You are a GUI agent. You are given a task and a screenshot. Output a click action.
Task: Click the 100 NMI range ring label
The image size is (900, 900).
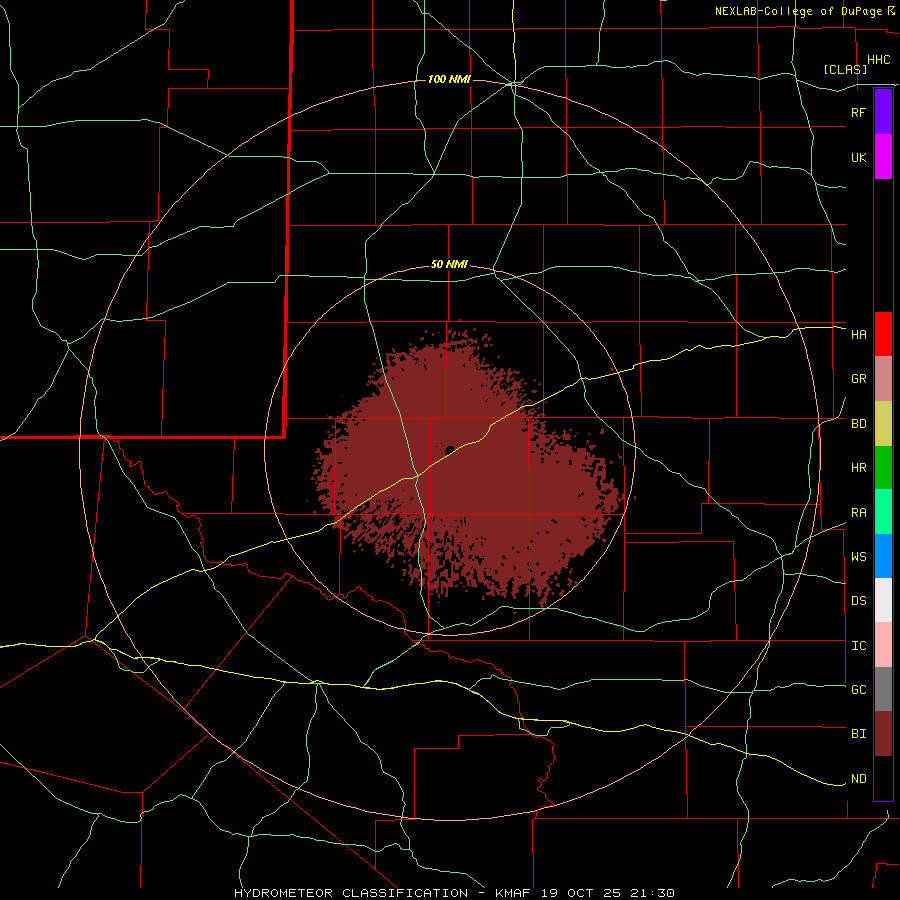click(449, 79)
